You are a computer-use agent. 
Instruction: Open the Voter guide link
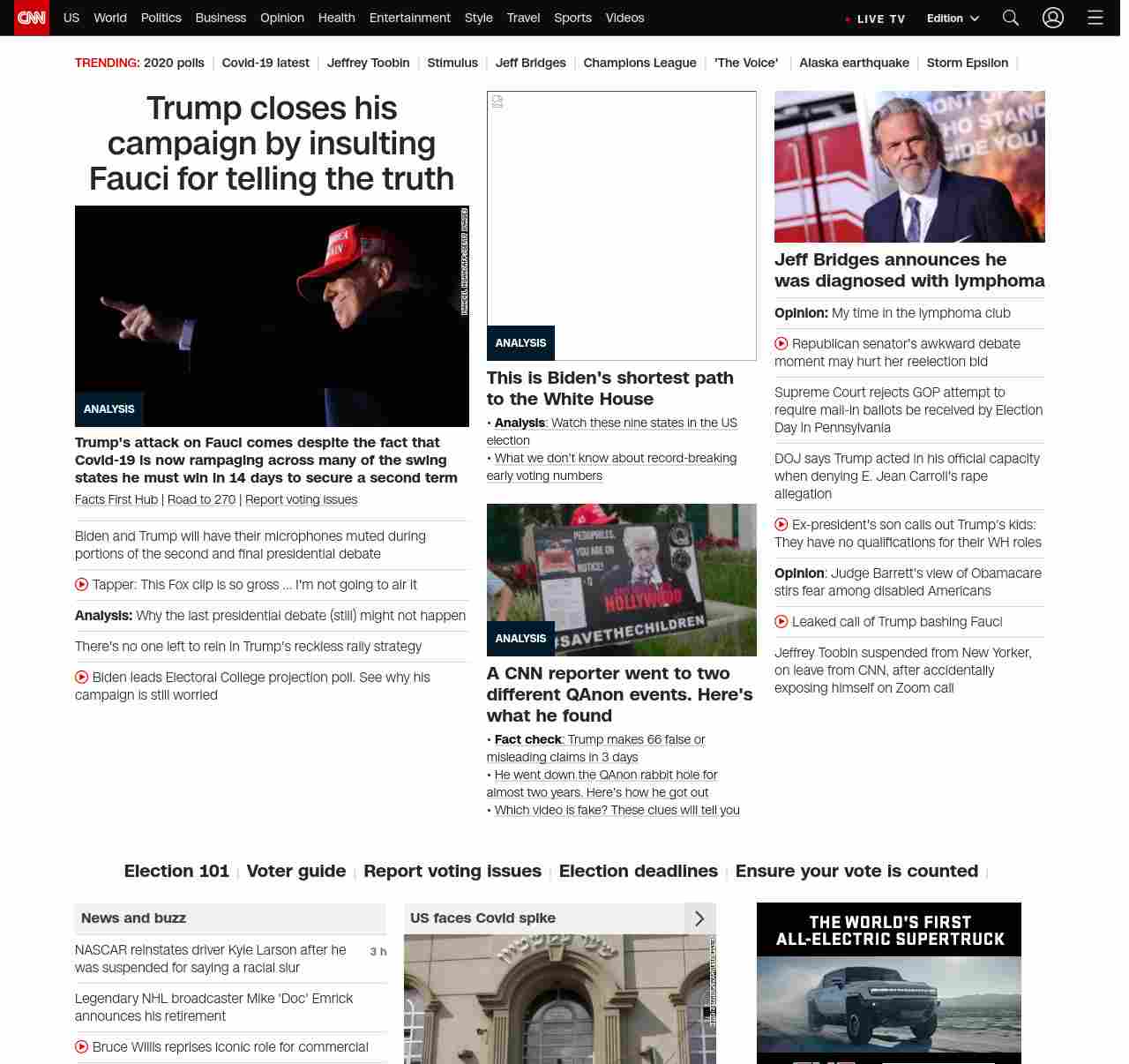pos(295,871)
